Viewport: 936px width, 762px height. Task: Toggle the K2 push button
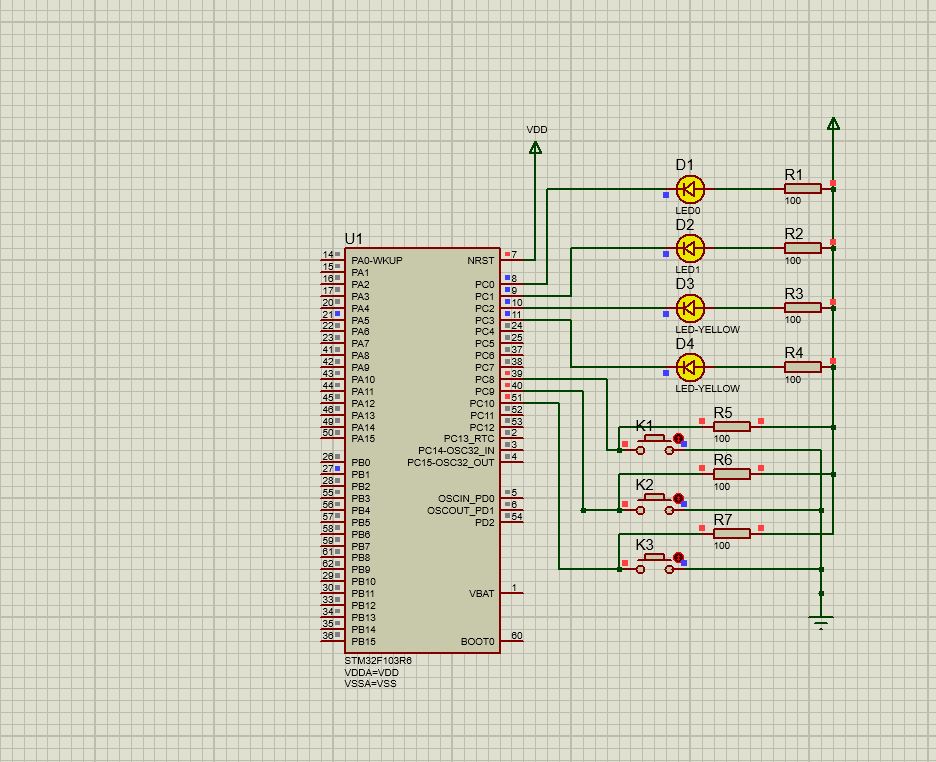point(655,497)
